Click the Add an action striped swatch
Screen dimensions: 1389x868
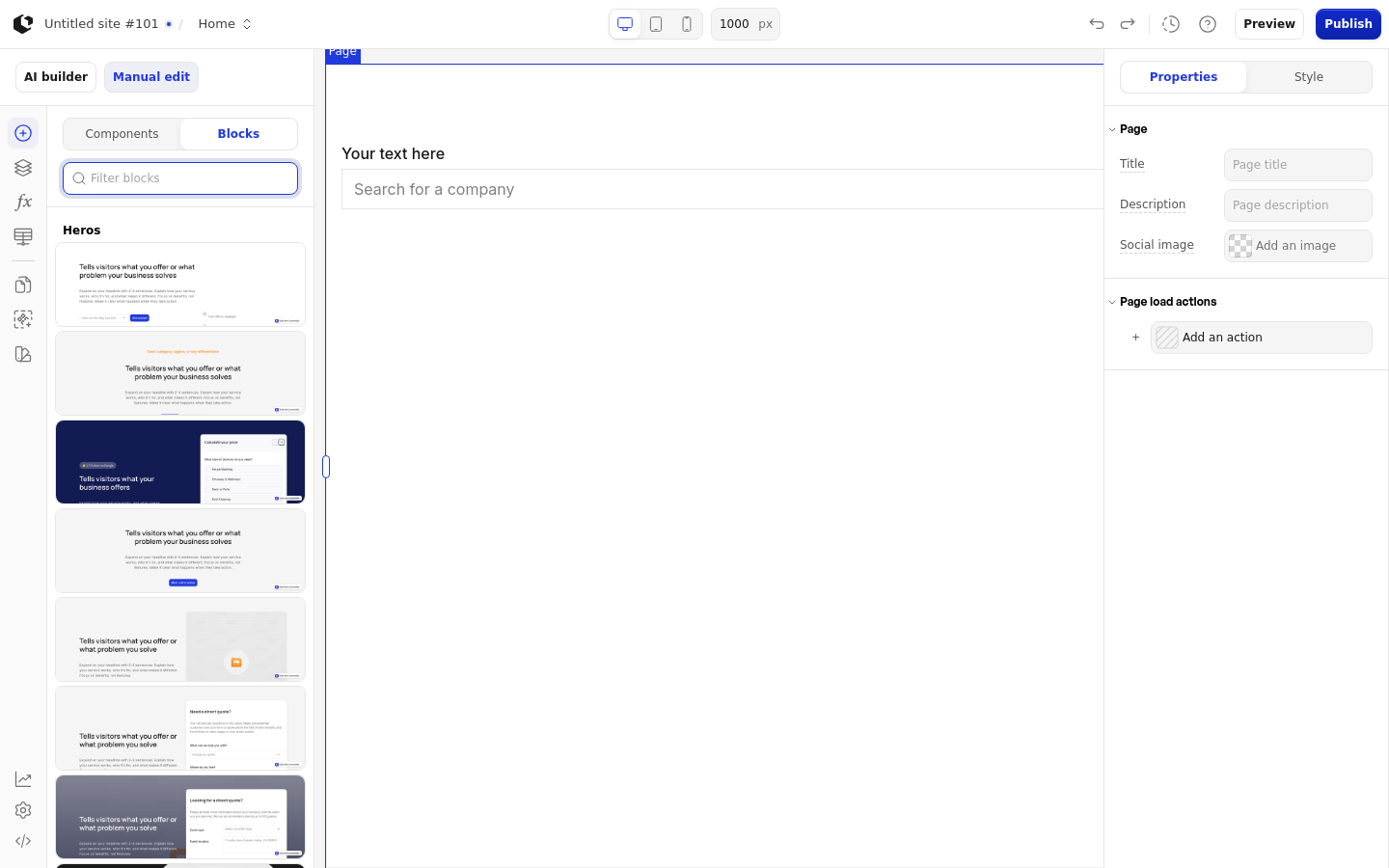[x=1167, y=338]
